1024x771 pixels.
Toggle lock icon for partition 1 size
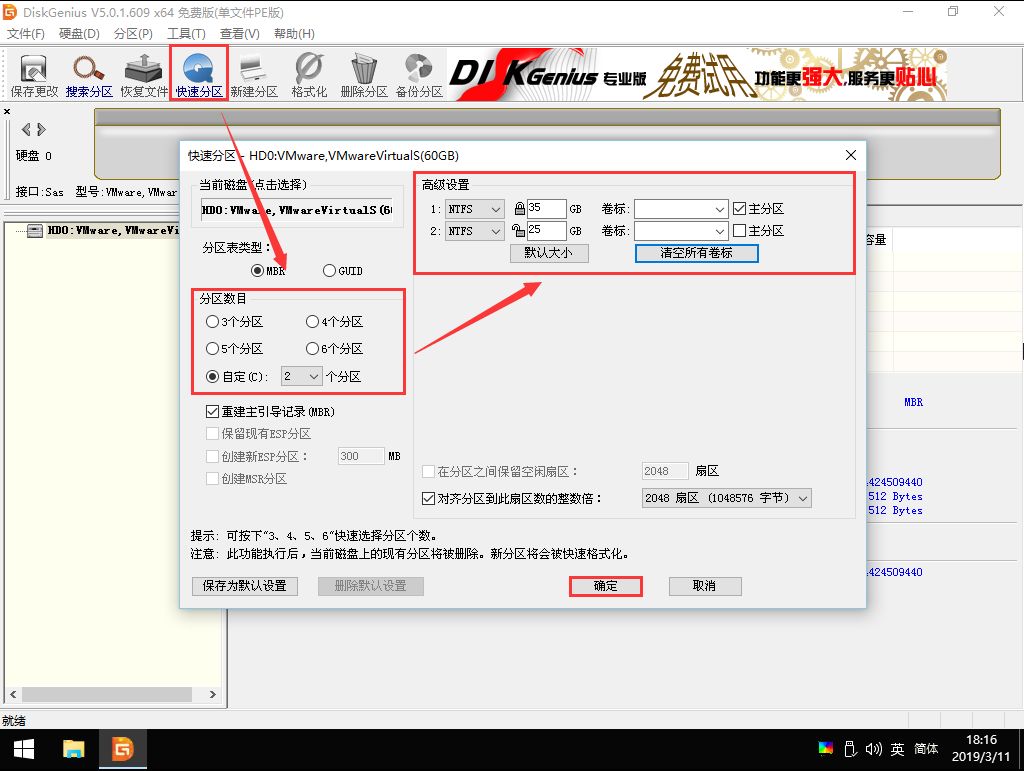point(519,209)
